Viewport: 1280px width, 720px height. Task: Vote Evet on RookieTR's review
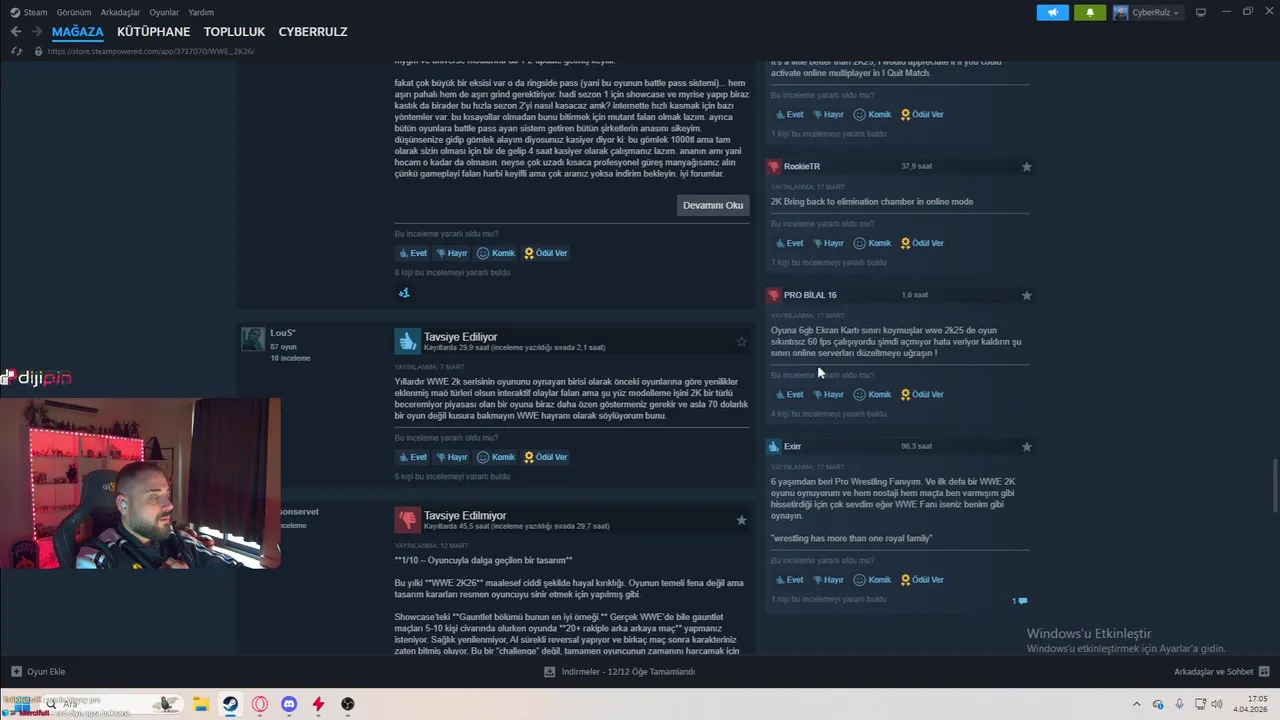[788, 243]
